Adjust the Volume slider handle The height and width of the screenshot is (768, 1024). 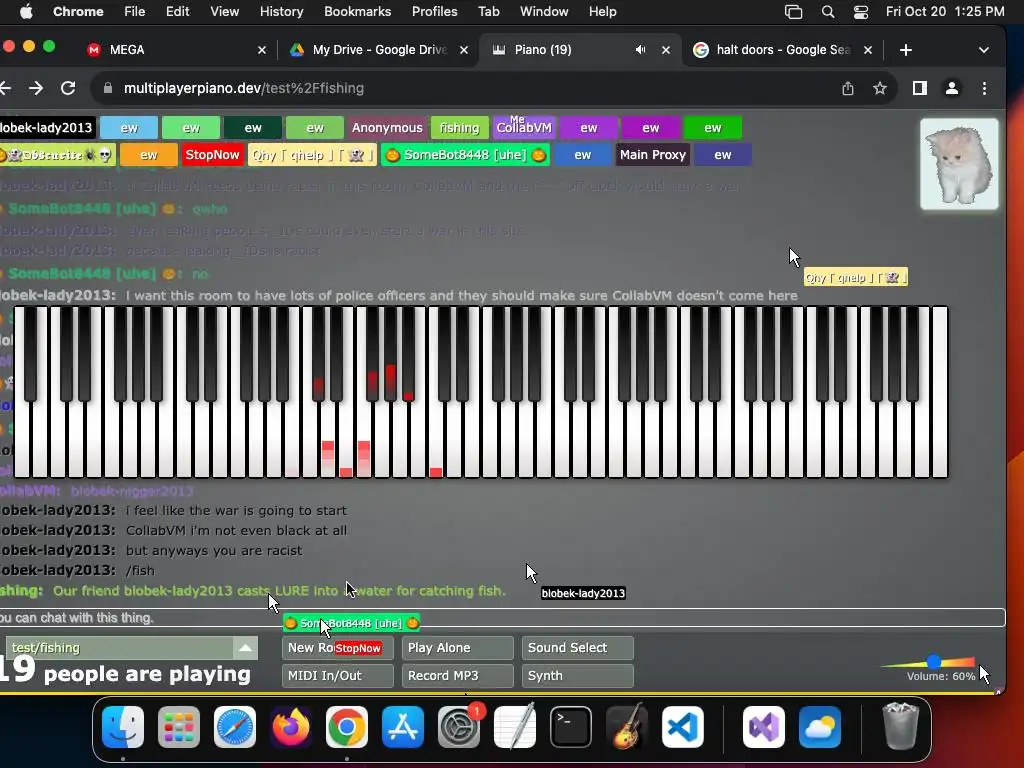(934, 662)
